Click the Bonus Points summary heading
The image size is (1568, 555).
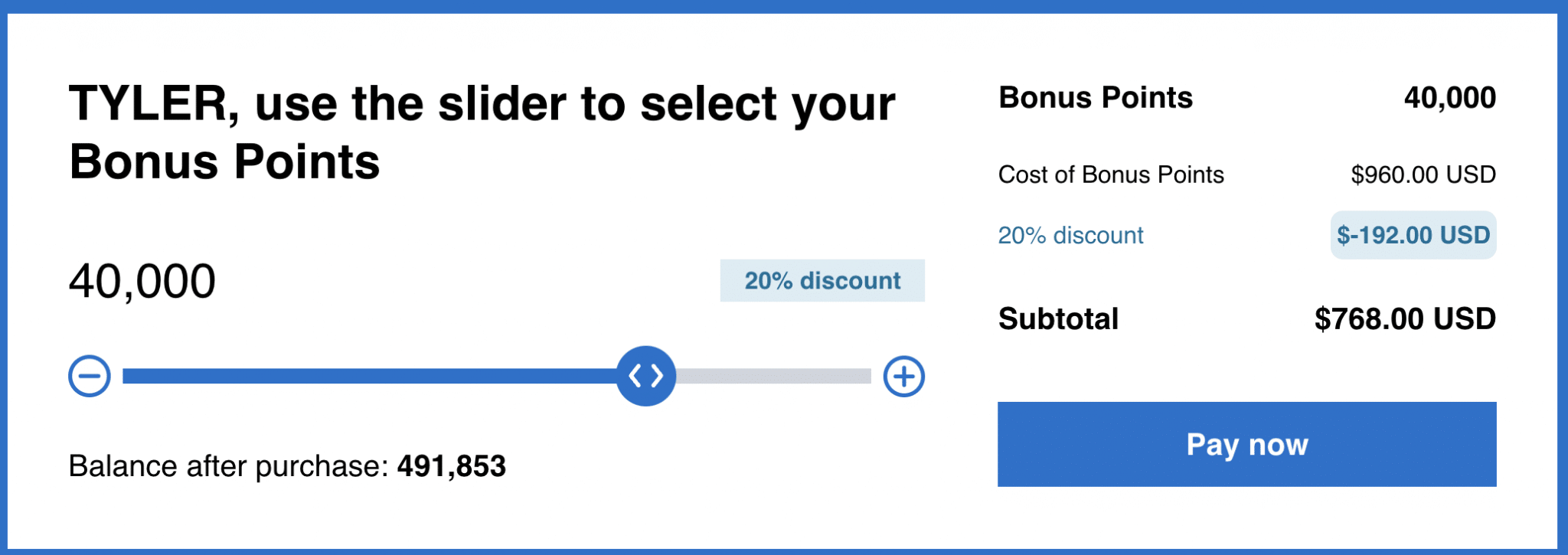pyautogui.click(x=1095, y=97)
